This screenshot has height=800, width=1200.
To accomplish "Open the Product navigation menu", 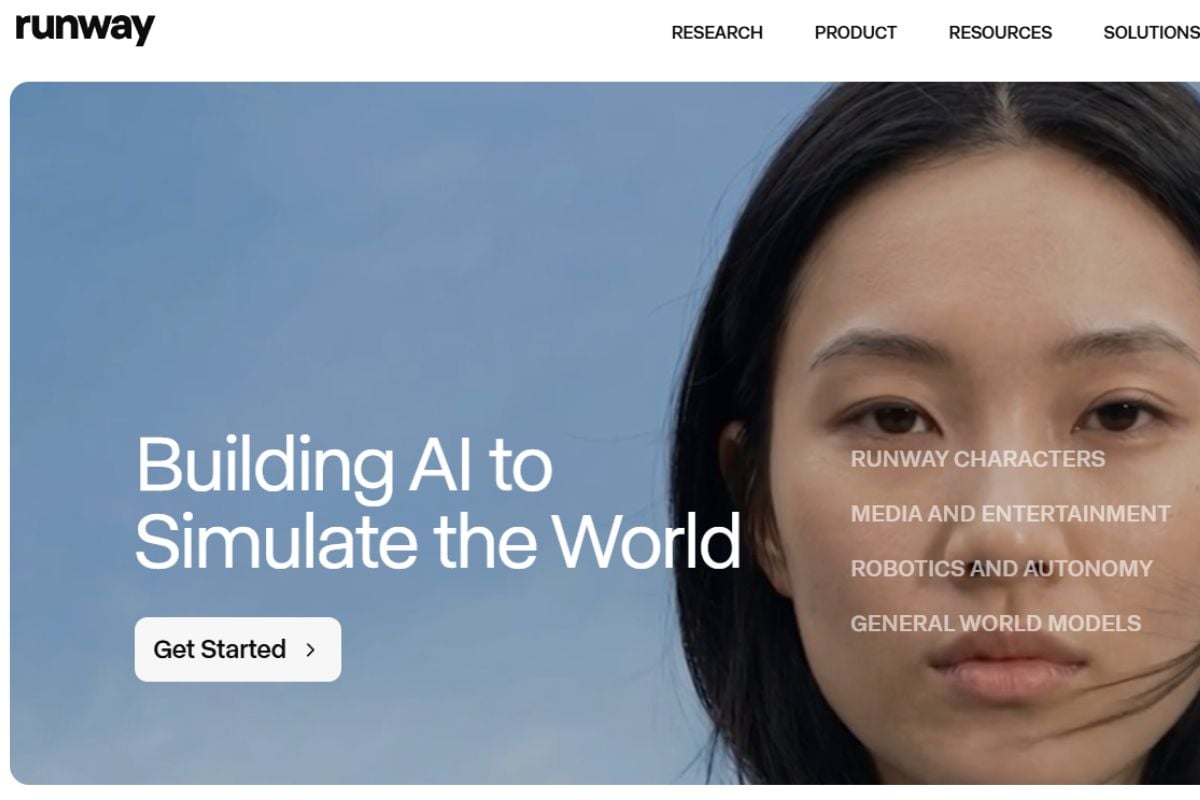I will click(x=855, y=32).
